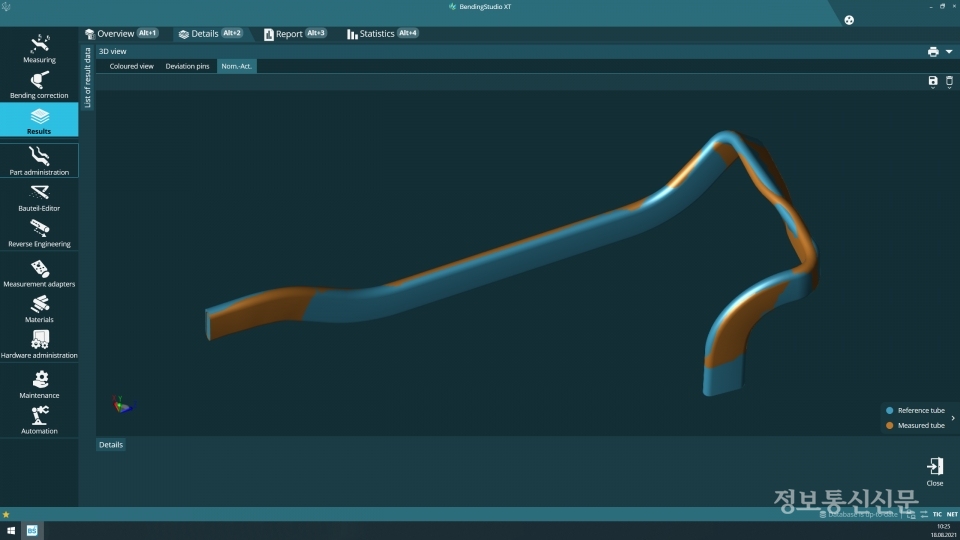Click the orange Measured tube legend swatch
Viewport: 960px width, 540px height.
click(x=890, y=426)
